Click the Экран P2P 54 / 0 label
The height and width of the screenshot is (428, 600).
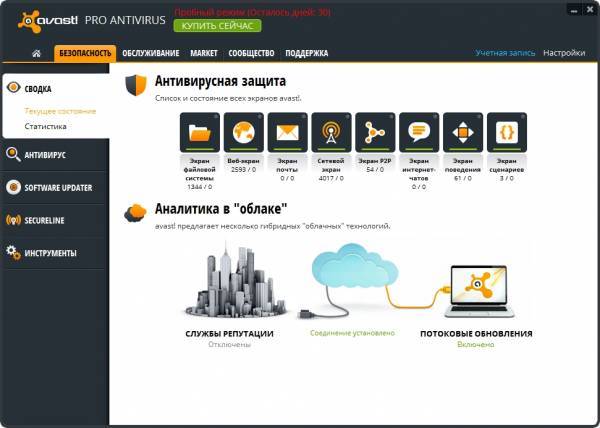click(x=375, y=165)
